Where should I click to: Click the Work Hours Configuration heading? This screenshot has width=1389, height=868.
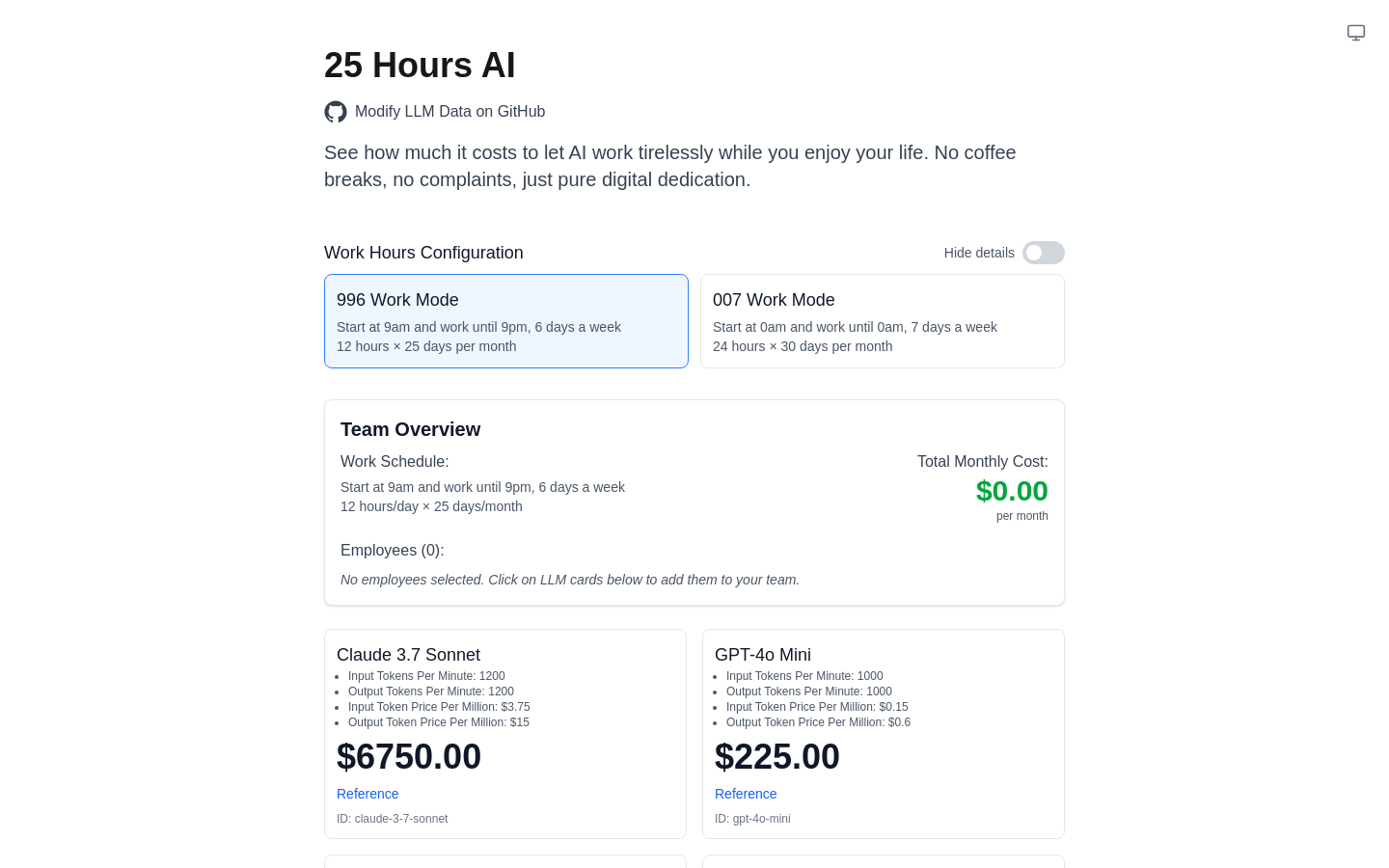[x=423, y=253]
